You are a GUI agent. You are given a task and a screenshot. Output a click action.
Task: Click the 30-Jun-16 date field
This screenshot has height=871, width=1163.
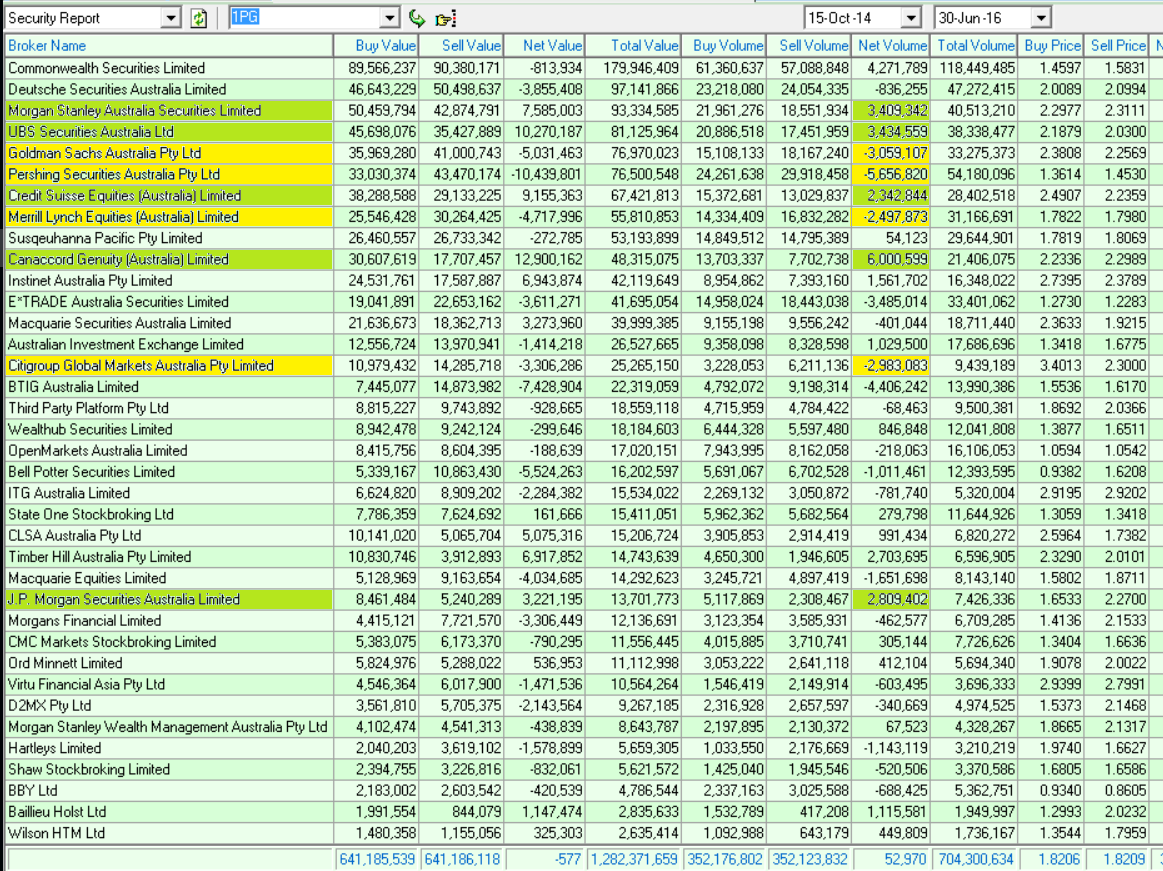pyautogui.click(x=984, y=18)
